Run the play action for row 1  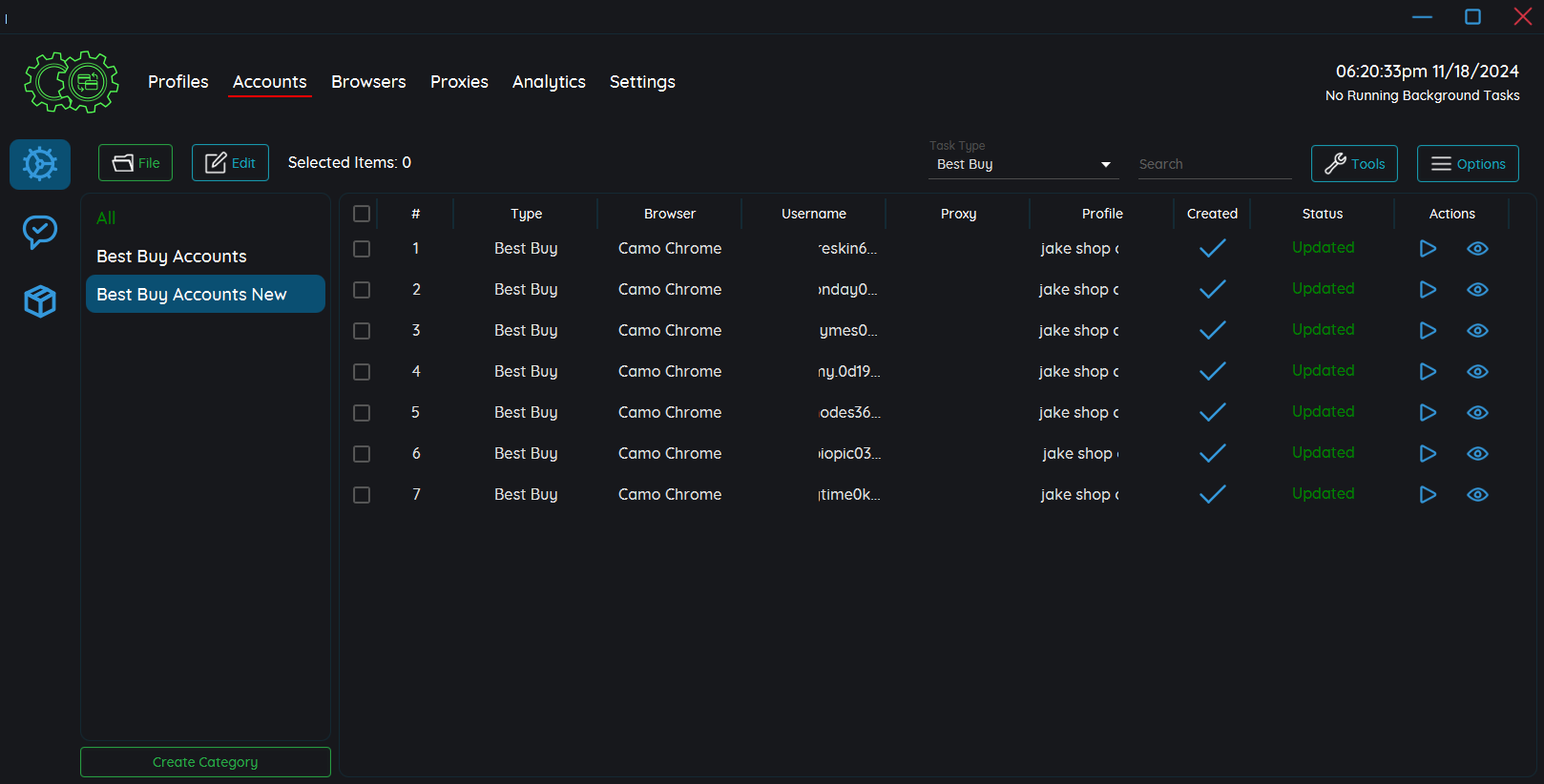[1428, 249]
